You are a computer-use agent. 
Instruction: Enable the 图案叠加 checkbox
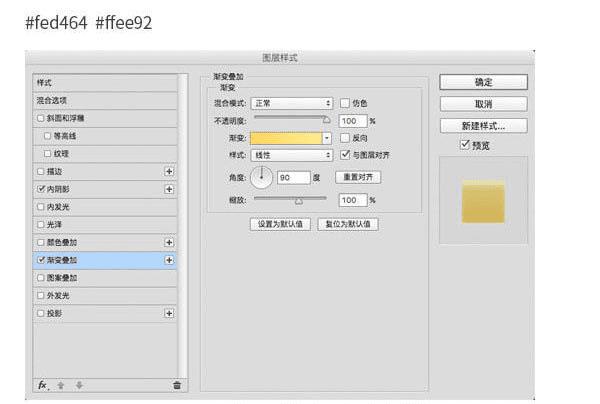coord(41,278)
